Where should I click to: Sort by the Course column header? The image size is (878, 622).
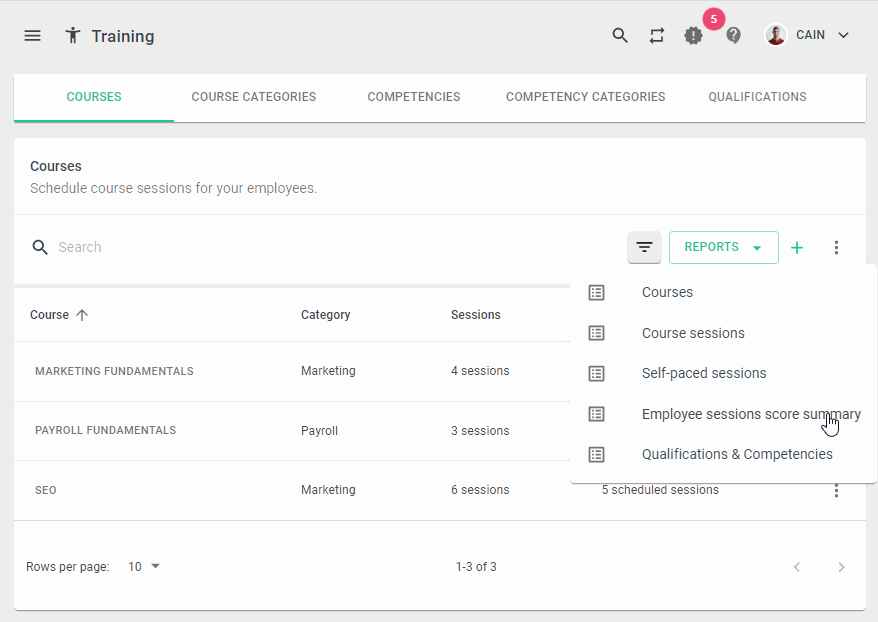coord(49,315)
